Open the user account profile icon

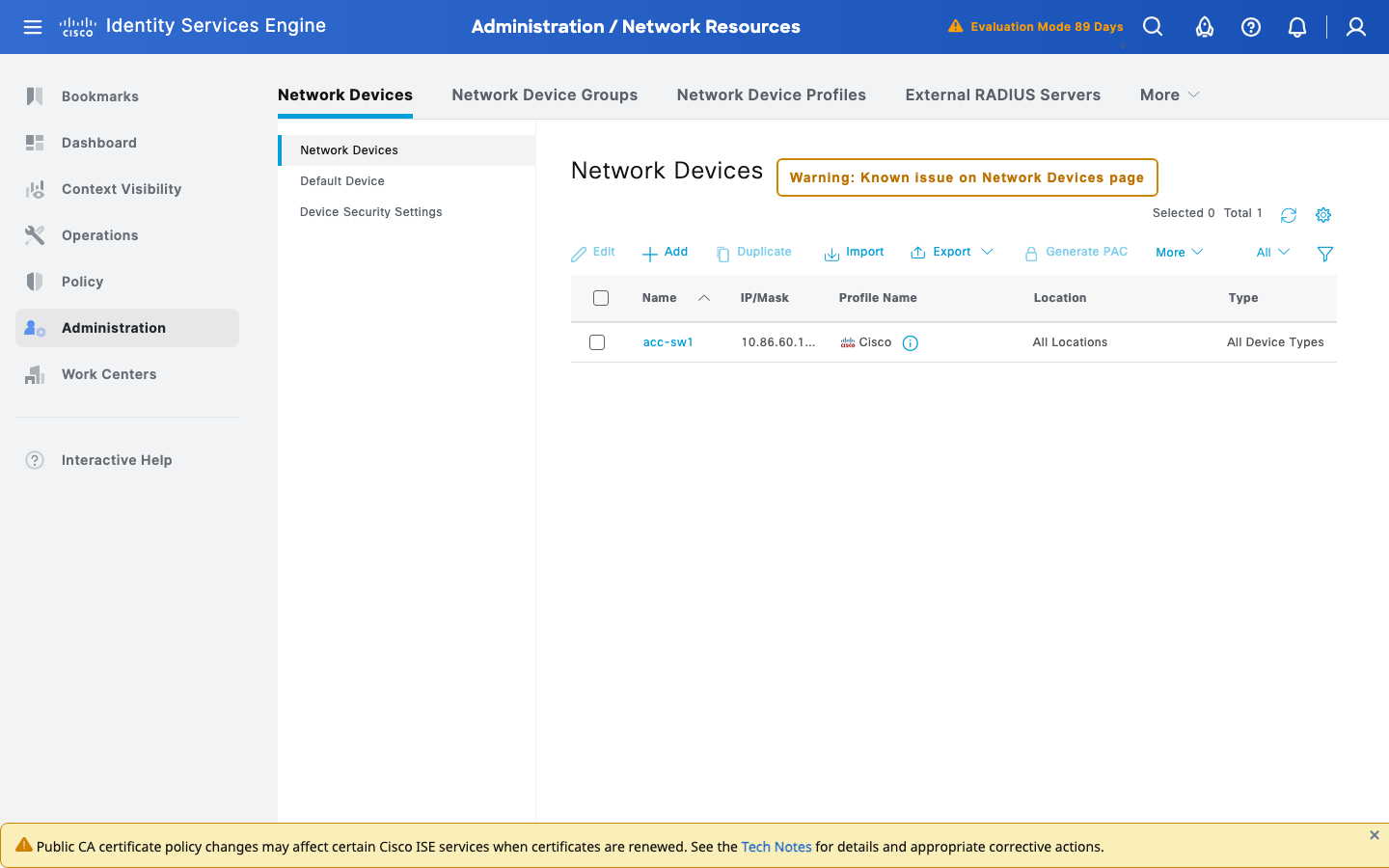[x=1356, y=27]
